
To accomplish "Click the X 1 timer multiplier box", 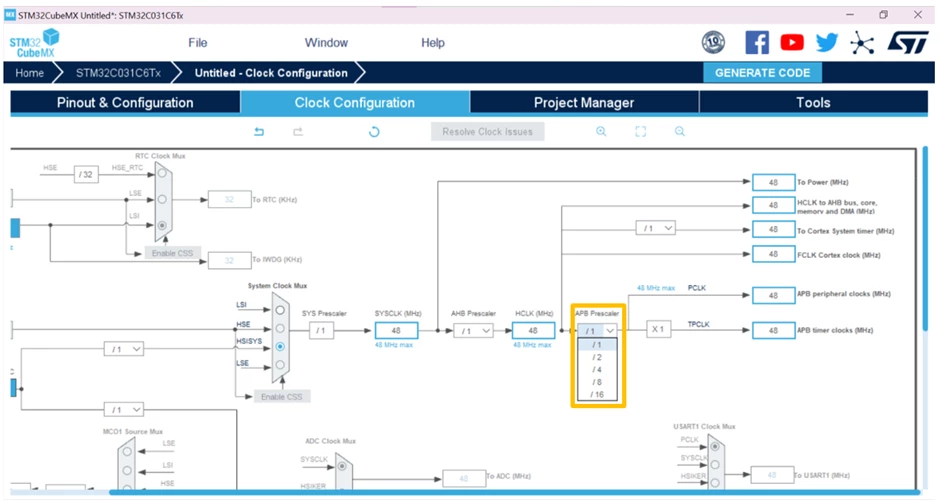I will [658, 329].
